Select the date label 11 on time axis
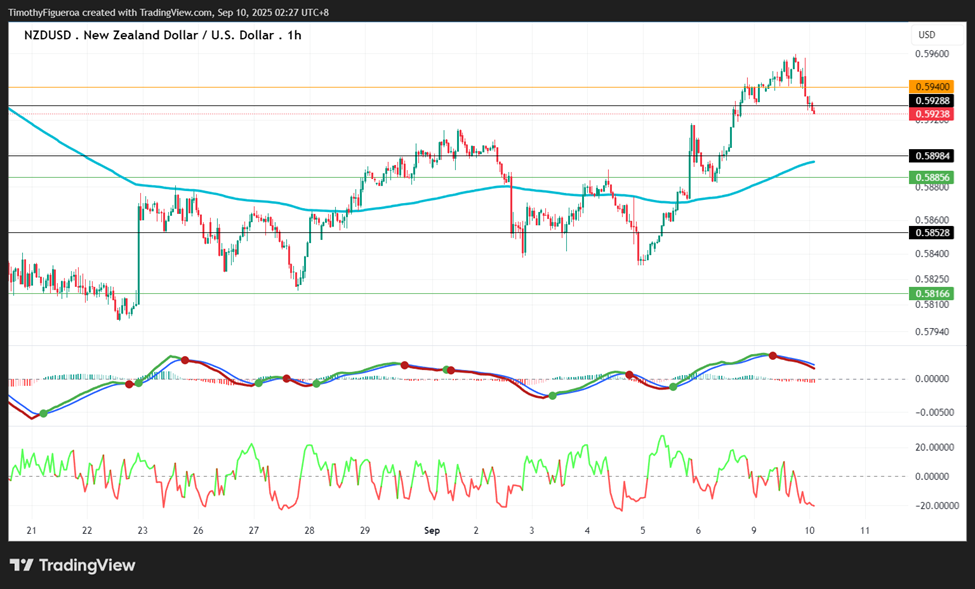The width and height of the screenshot is (975, 589). click(x=865, y=531)
